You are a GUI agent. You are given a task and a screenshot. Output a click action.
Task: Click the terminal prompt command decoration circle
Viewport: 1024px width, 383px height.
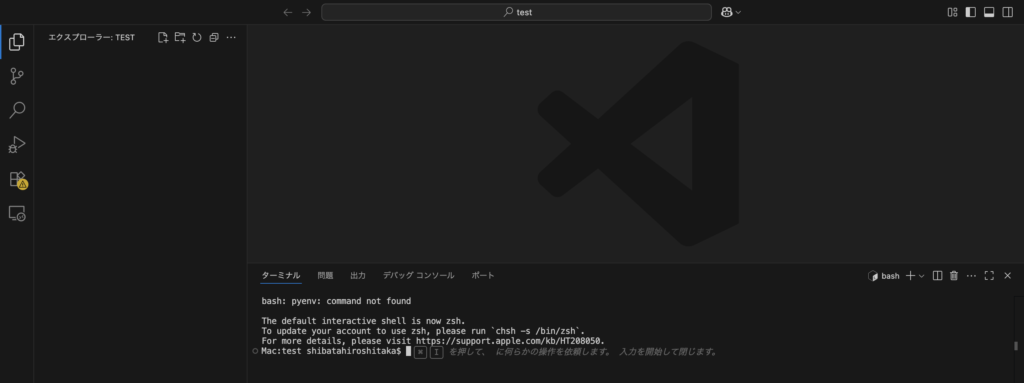coord(255,351)
